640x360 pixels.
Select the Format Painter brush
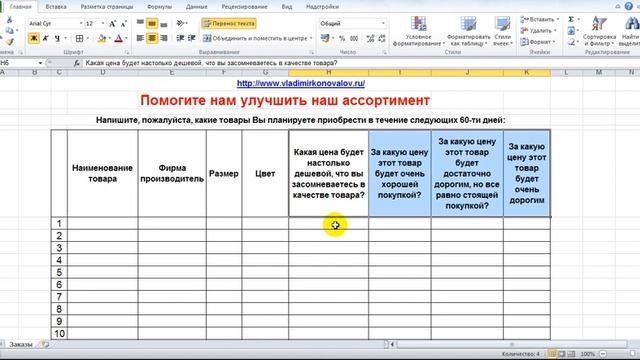coord(10,41)
